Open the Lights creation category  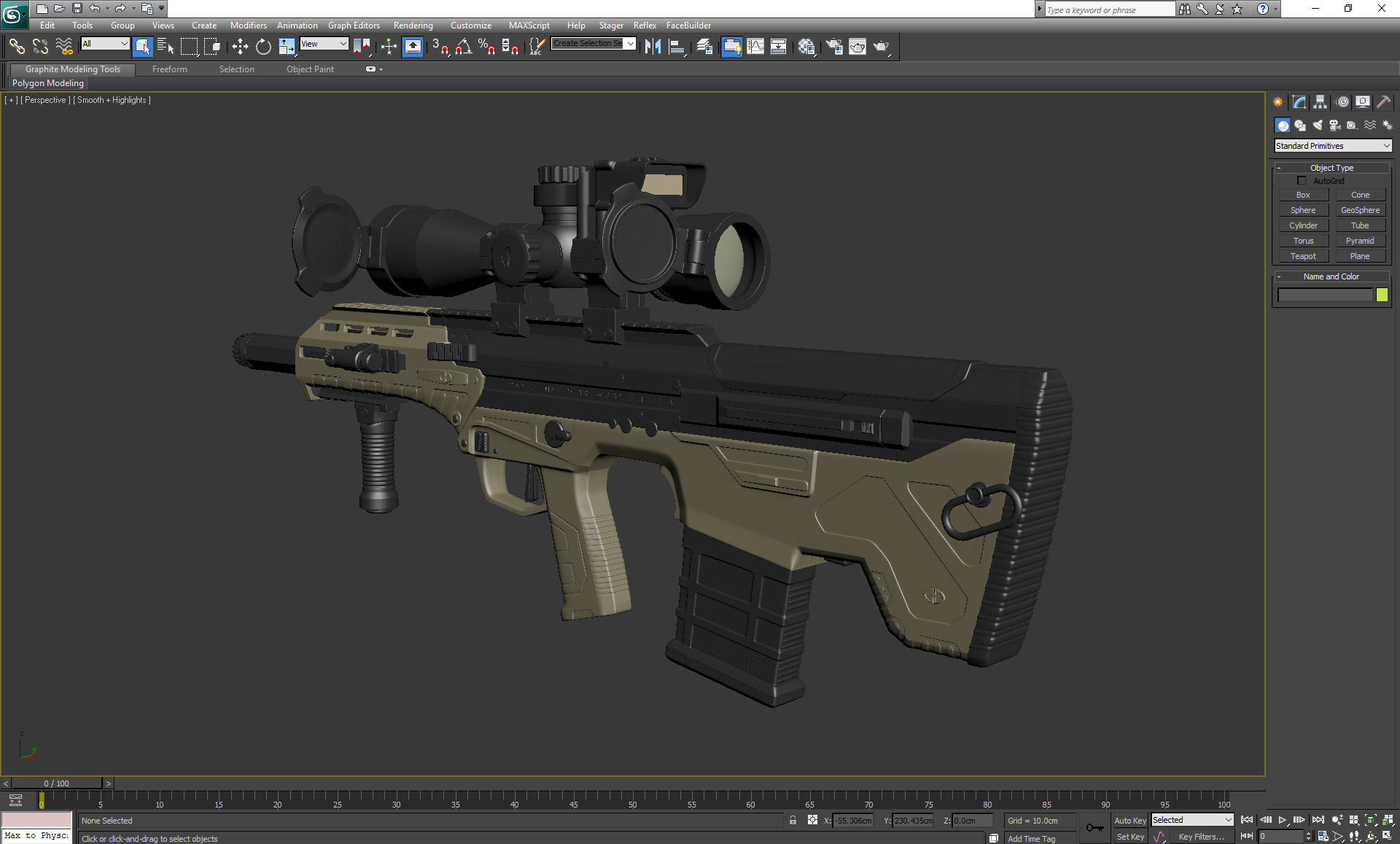(1318, 125)
